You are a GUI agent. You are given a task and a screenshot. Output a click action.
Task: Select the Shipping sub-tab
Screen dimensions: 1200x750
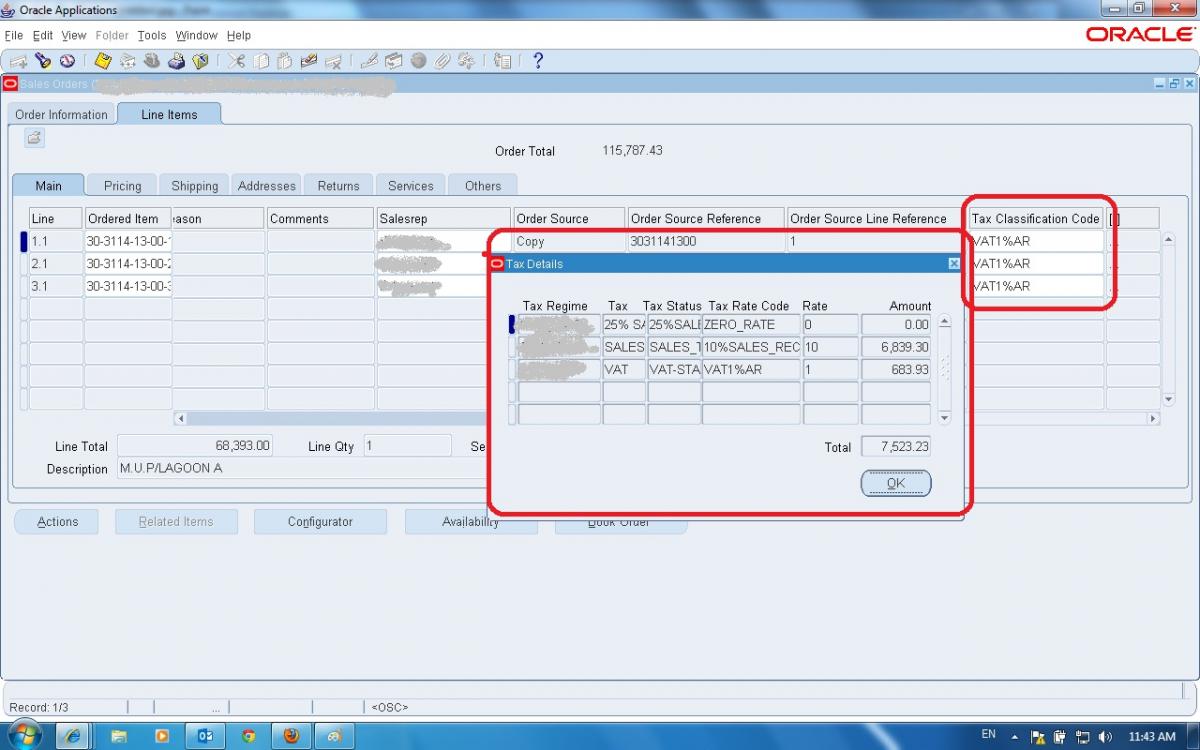click(194, 185)
